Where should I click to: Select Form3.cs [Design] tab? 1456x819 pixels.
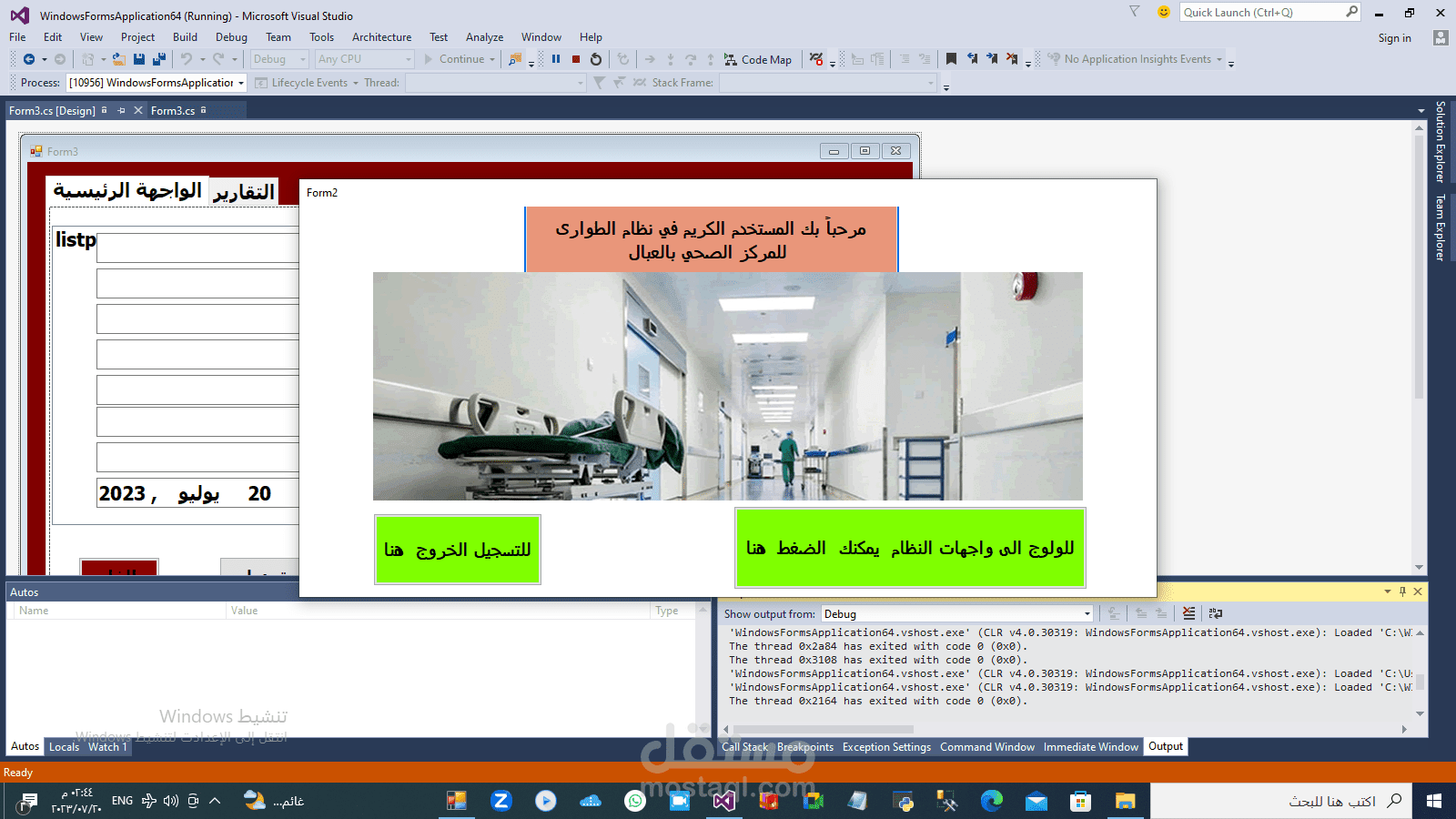[52, 110]
